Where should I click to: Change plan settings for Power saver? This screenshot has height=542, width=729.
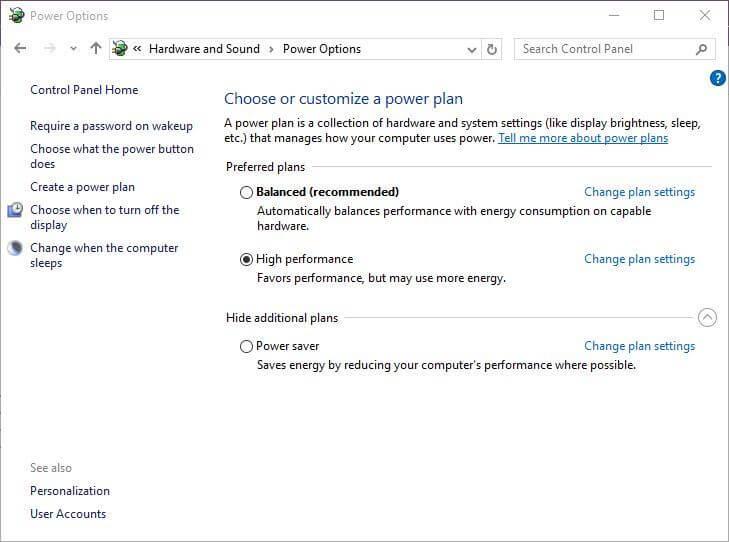coord(639,346)
